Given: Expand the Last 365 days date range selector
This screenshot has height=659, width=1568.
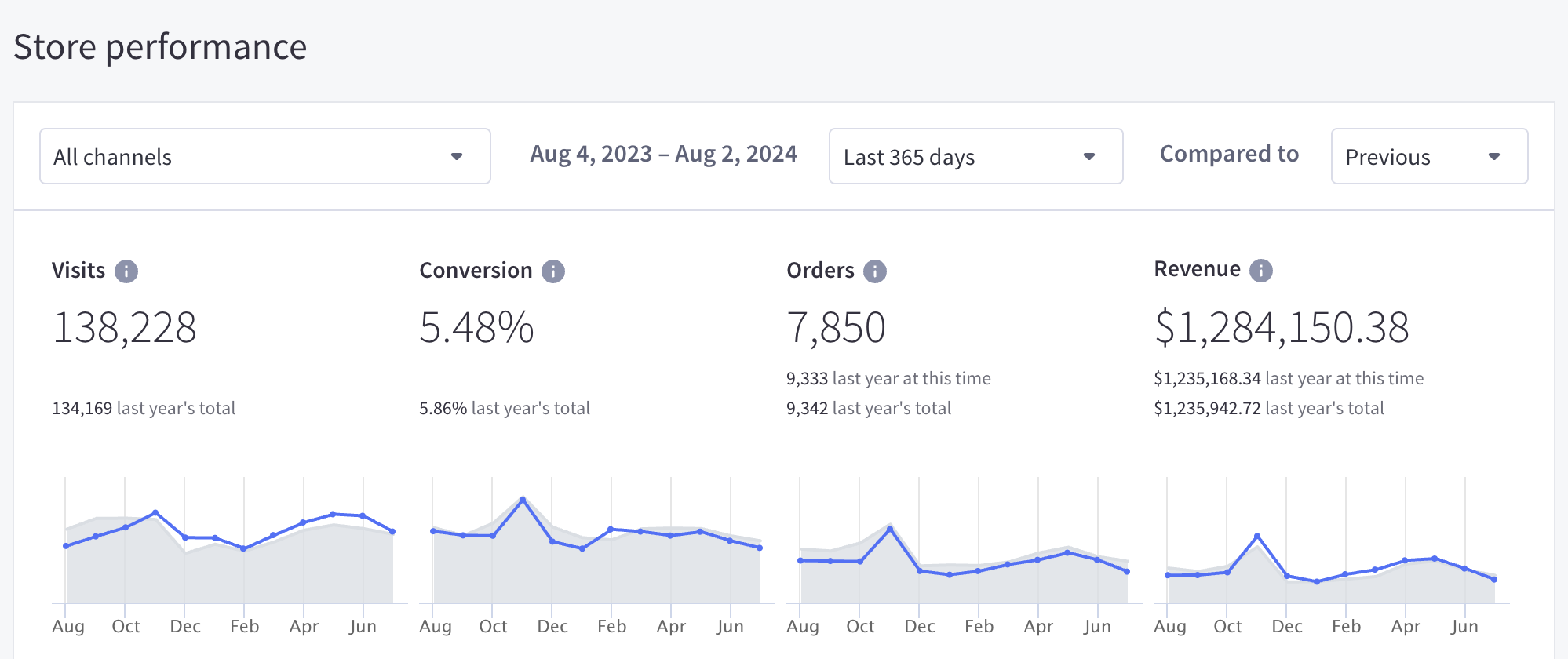Looking at the screenshot, I should point(975,157).
